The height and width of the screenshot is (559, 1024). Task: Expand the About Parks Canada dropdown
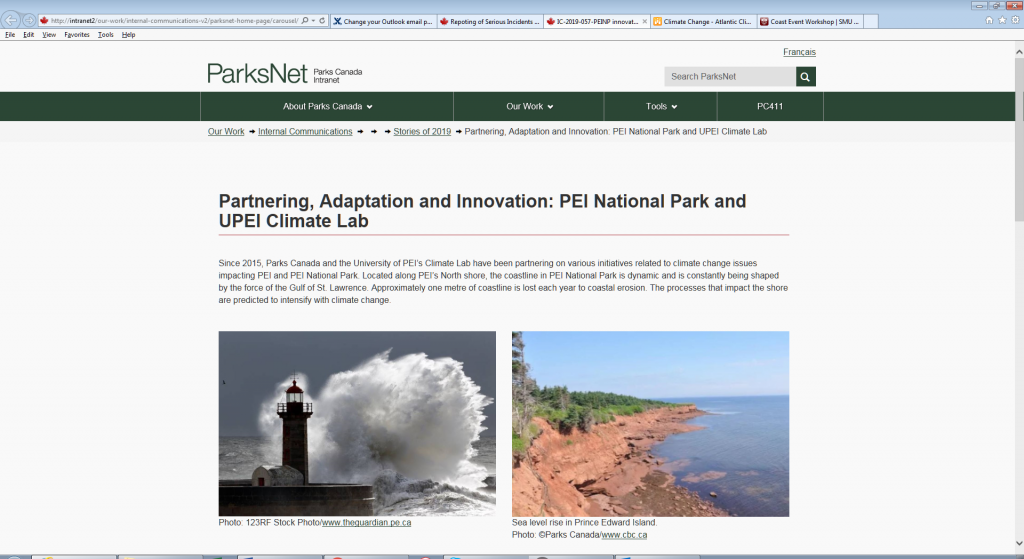[x=327, y=106]
